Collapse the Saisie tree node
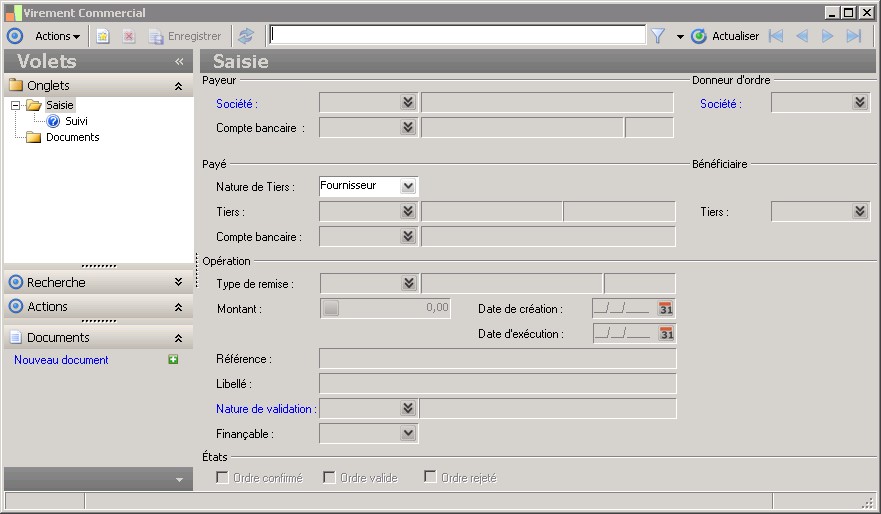 [16, 105]
